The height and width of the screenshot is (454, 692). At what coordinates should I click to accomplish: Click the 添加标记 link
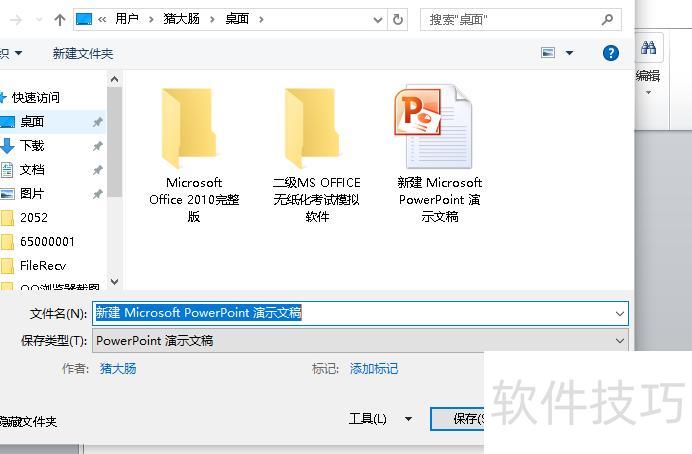[x=374, y=368]
